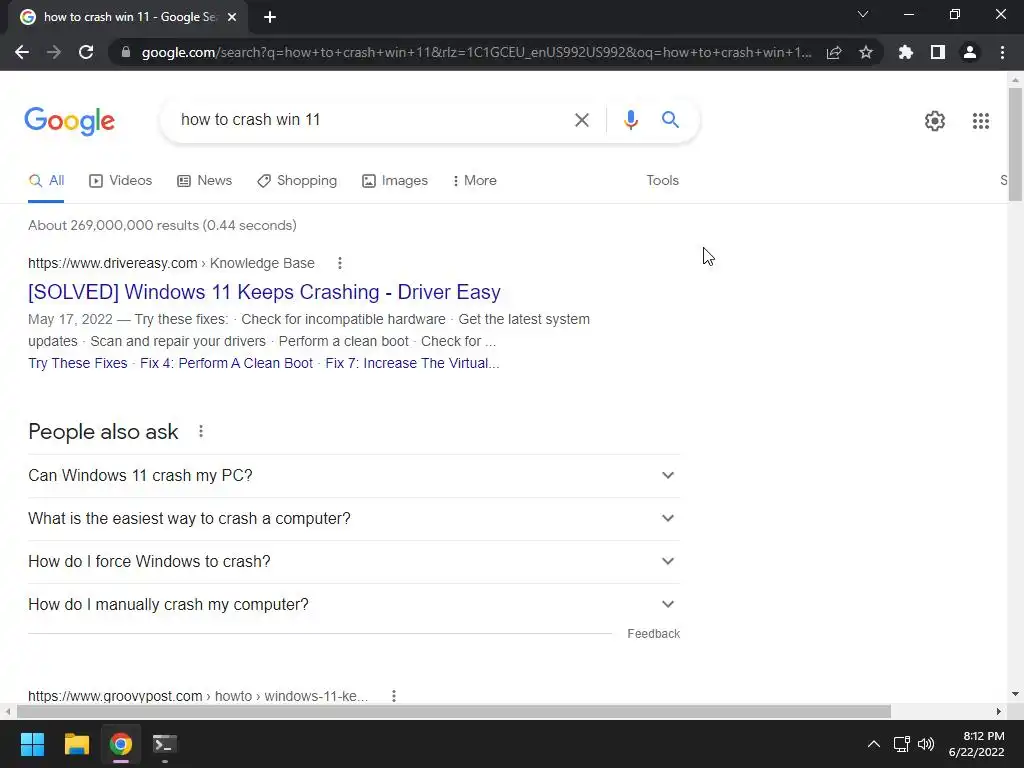This screenshot has width=1024, height=768.
Task: Go to the Google logo homepage
Action: pyautogui.click(x=69, y=121)
